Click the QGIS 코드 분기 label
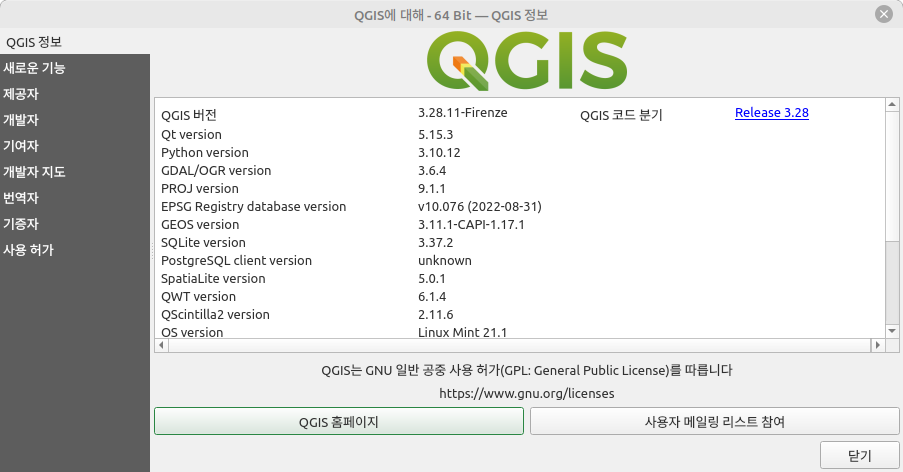 [621, 115]
